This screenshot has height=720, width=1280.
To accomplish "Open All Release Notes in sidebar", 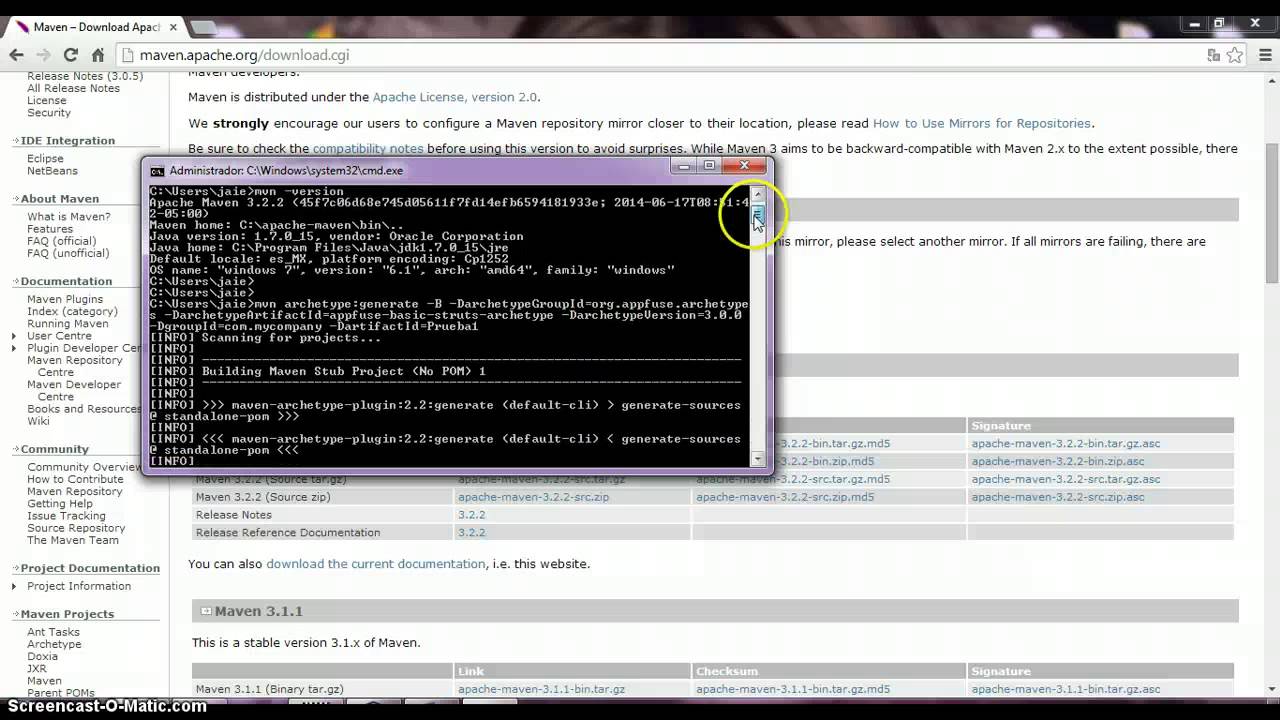I will tap(73, 88).
